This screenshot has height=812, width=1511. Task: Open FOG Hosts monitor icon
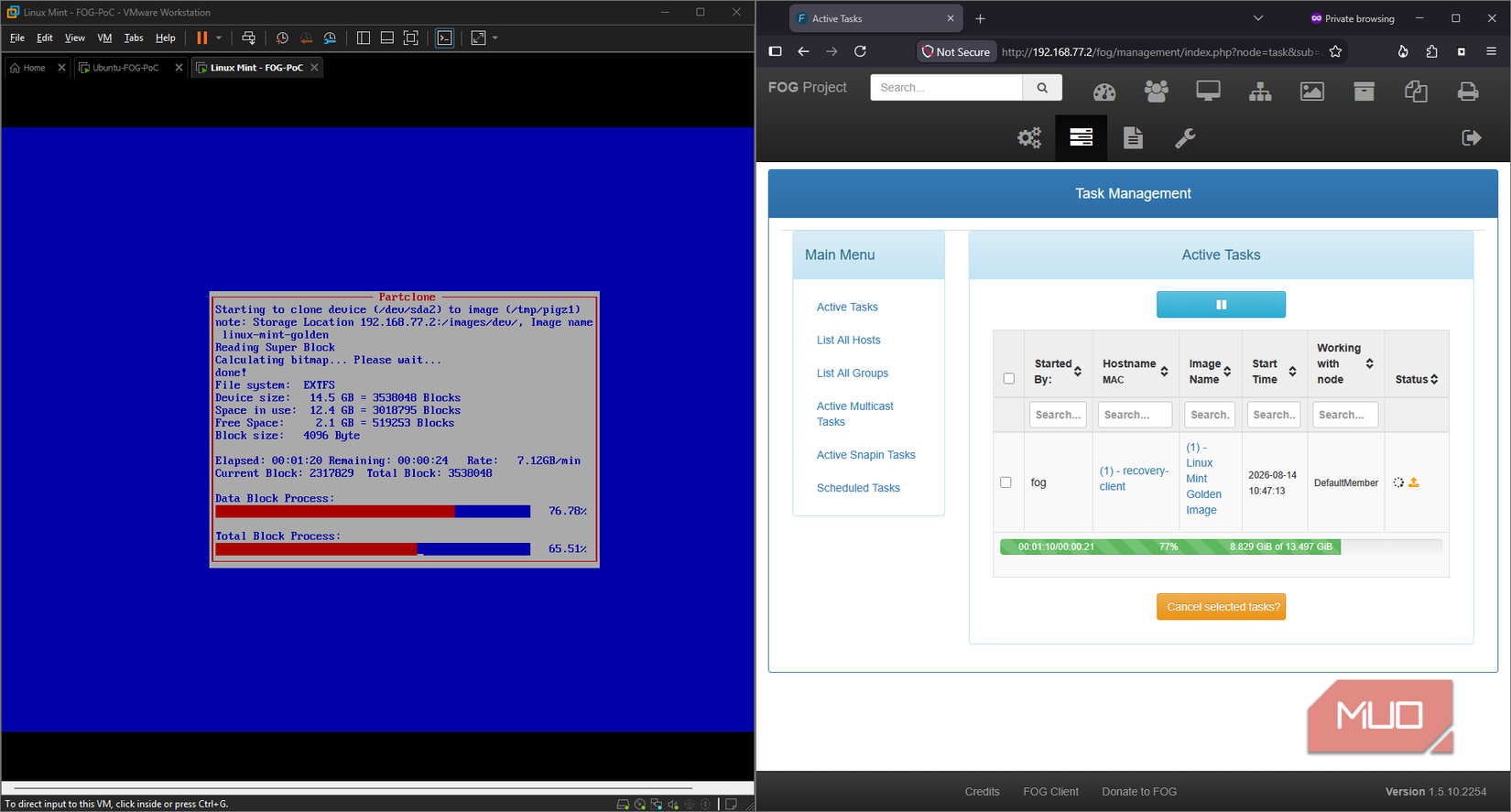click(x=1208, y=91)
